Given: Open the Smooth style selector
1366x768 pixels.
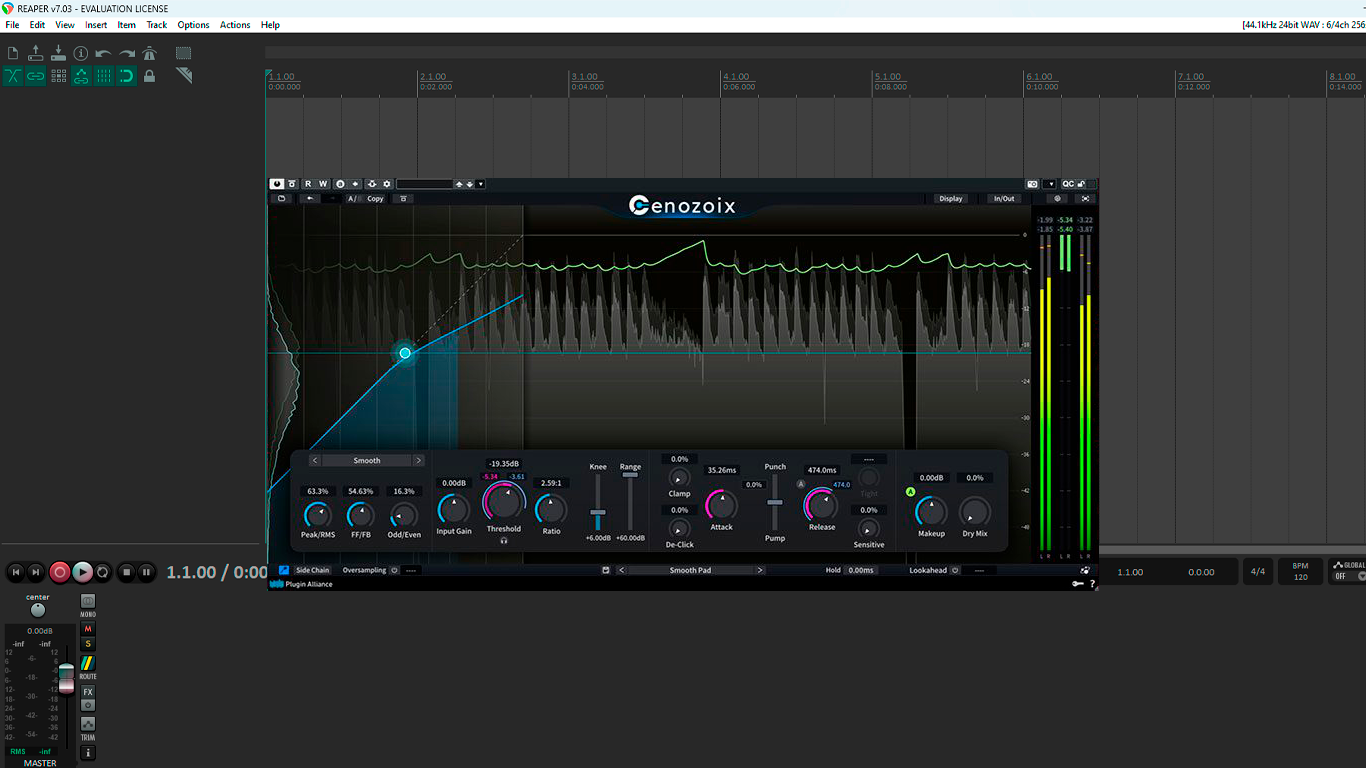Looking at the screenshot, I should coord(367,460).
